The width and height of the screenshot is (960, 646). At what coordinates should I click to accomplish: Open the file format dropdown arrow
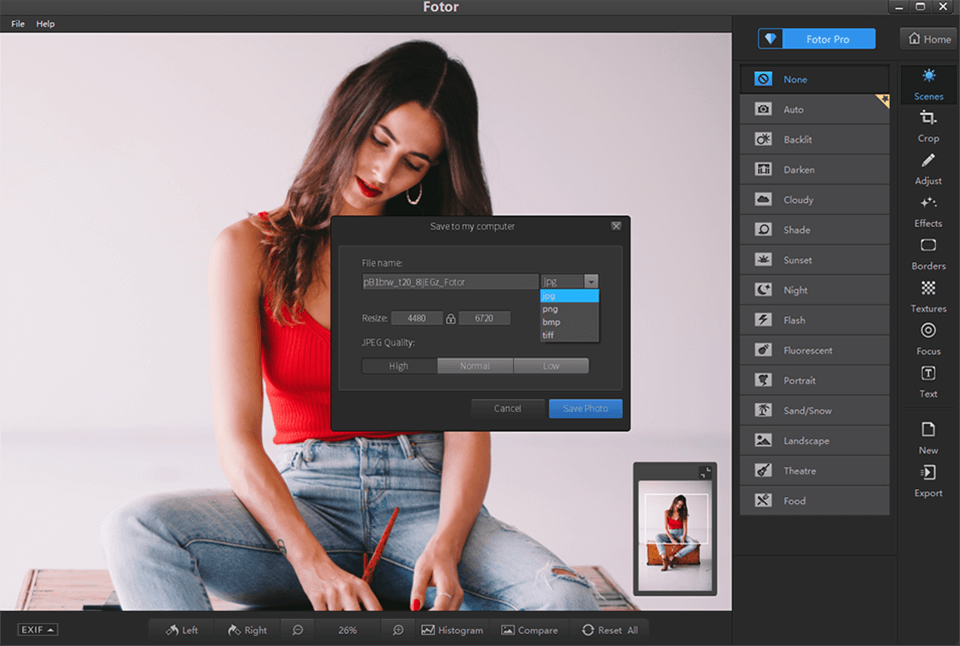(x=592, y=281)
